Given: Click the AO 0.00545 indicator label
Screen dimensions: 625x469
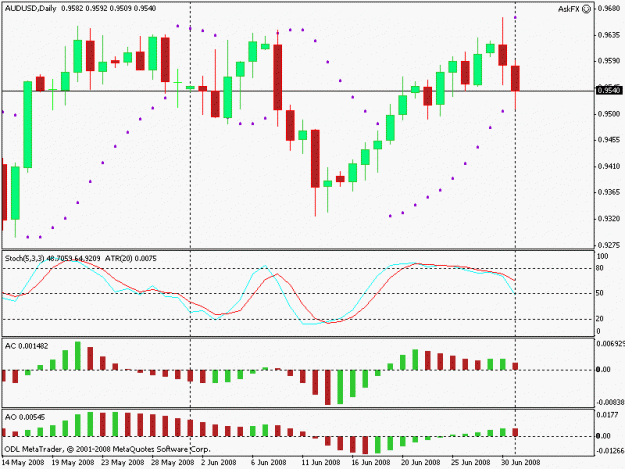Looking at the screenshot, I should click(x=25, y=417).
